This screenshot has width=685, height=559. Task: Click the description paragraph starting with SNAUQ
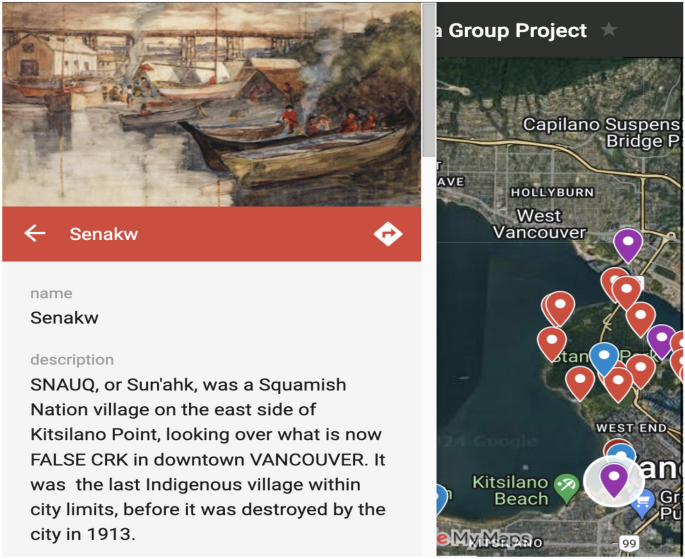(x=208, y=459)
